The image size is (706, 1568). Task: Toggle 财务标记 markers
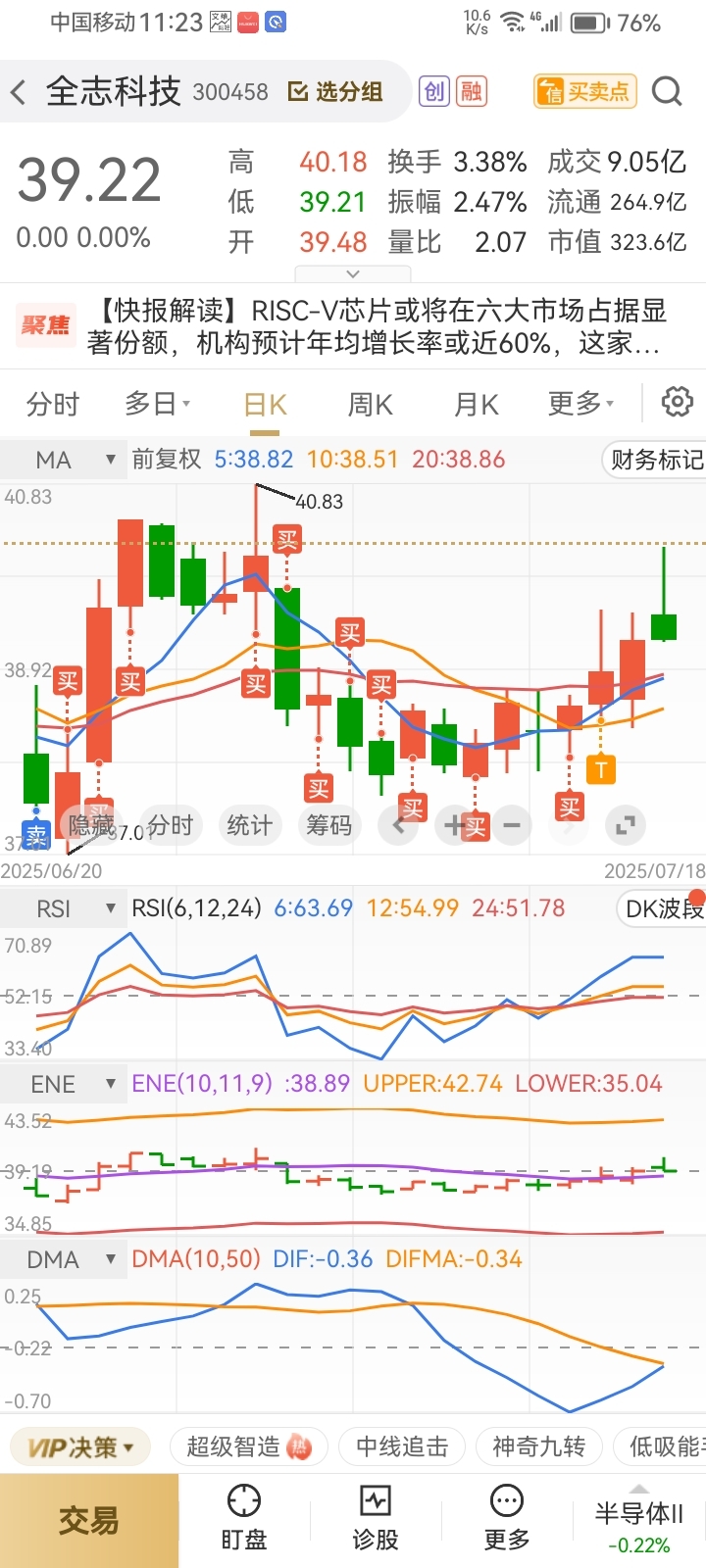coord(655,459)
